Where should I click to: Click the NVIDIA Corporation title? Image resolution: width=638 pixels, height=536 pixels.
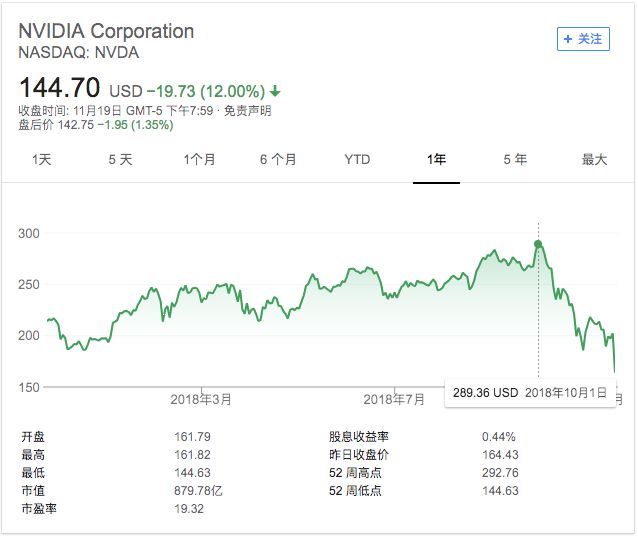click(x=106, y=31)
